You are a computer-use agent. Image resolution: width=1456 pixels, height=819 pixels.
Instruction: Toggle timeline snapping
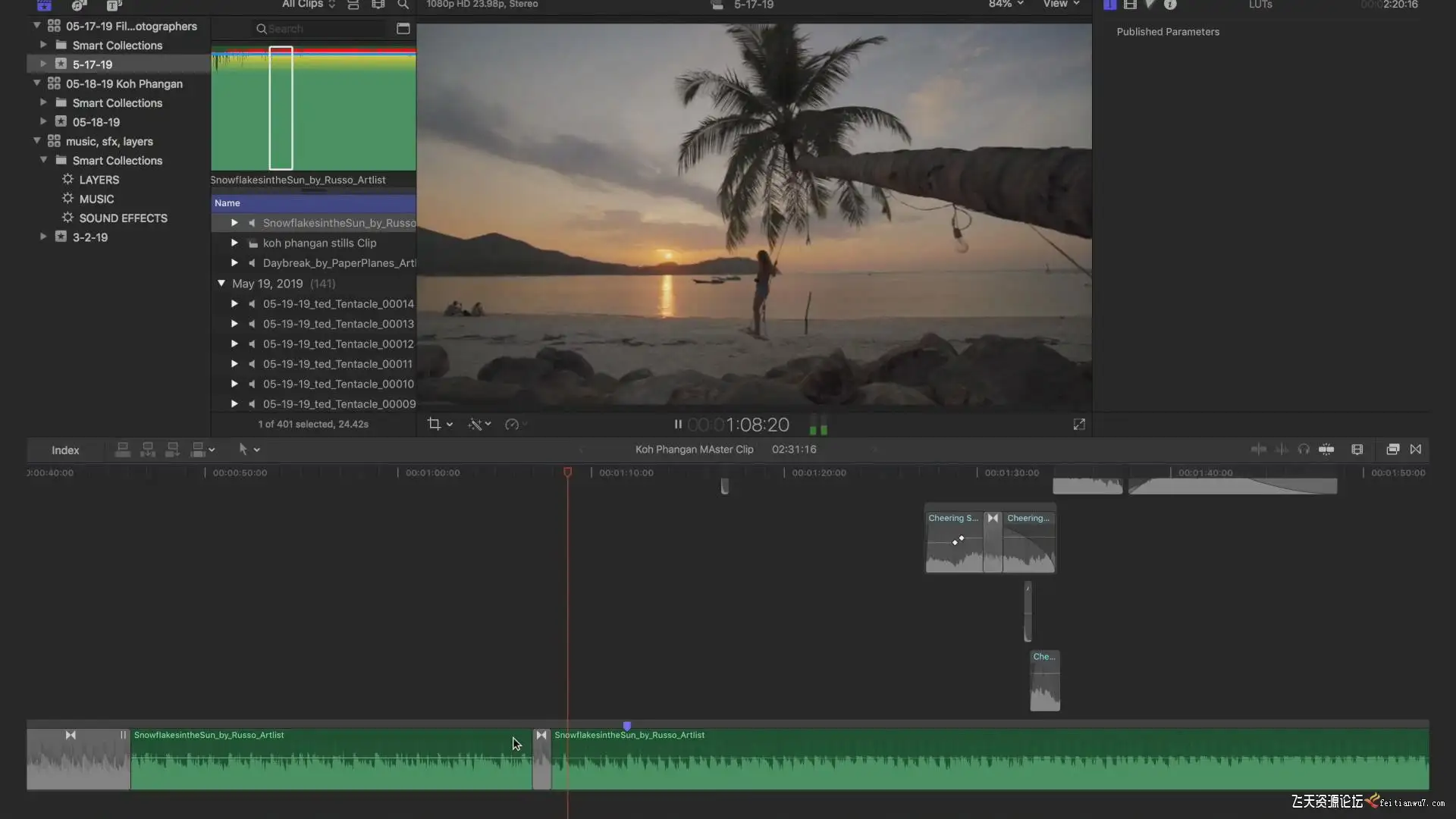(x=1326, y=450)
